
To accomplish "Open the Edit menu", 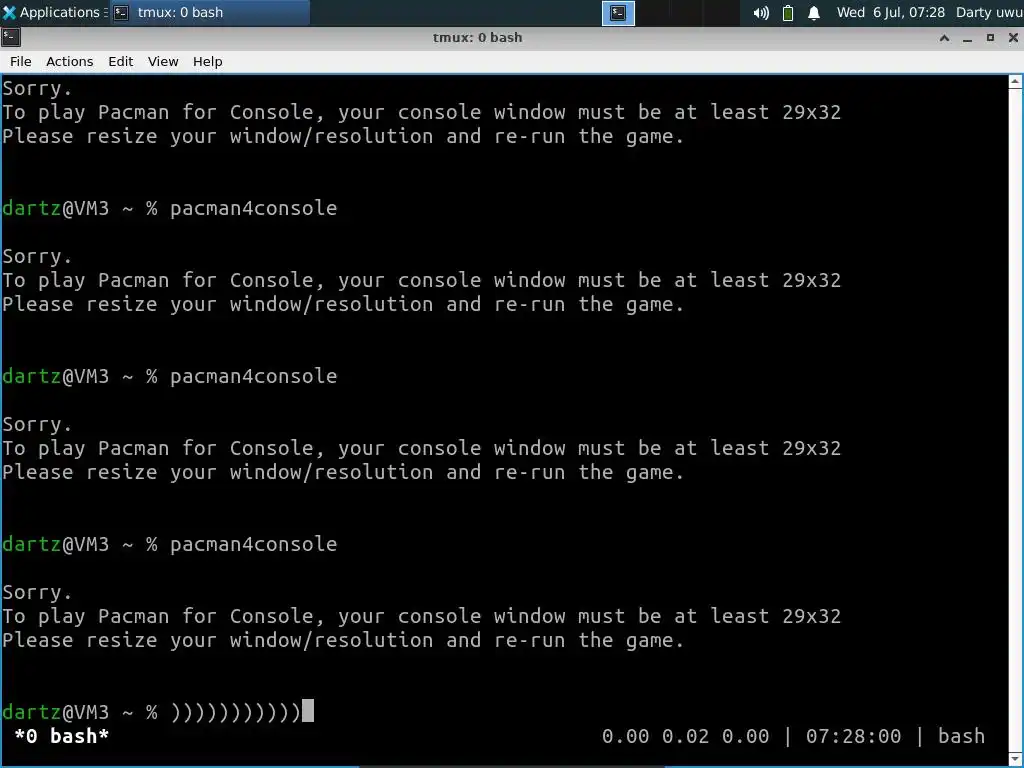I will point(121,61).
